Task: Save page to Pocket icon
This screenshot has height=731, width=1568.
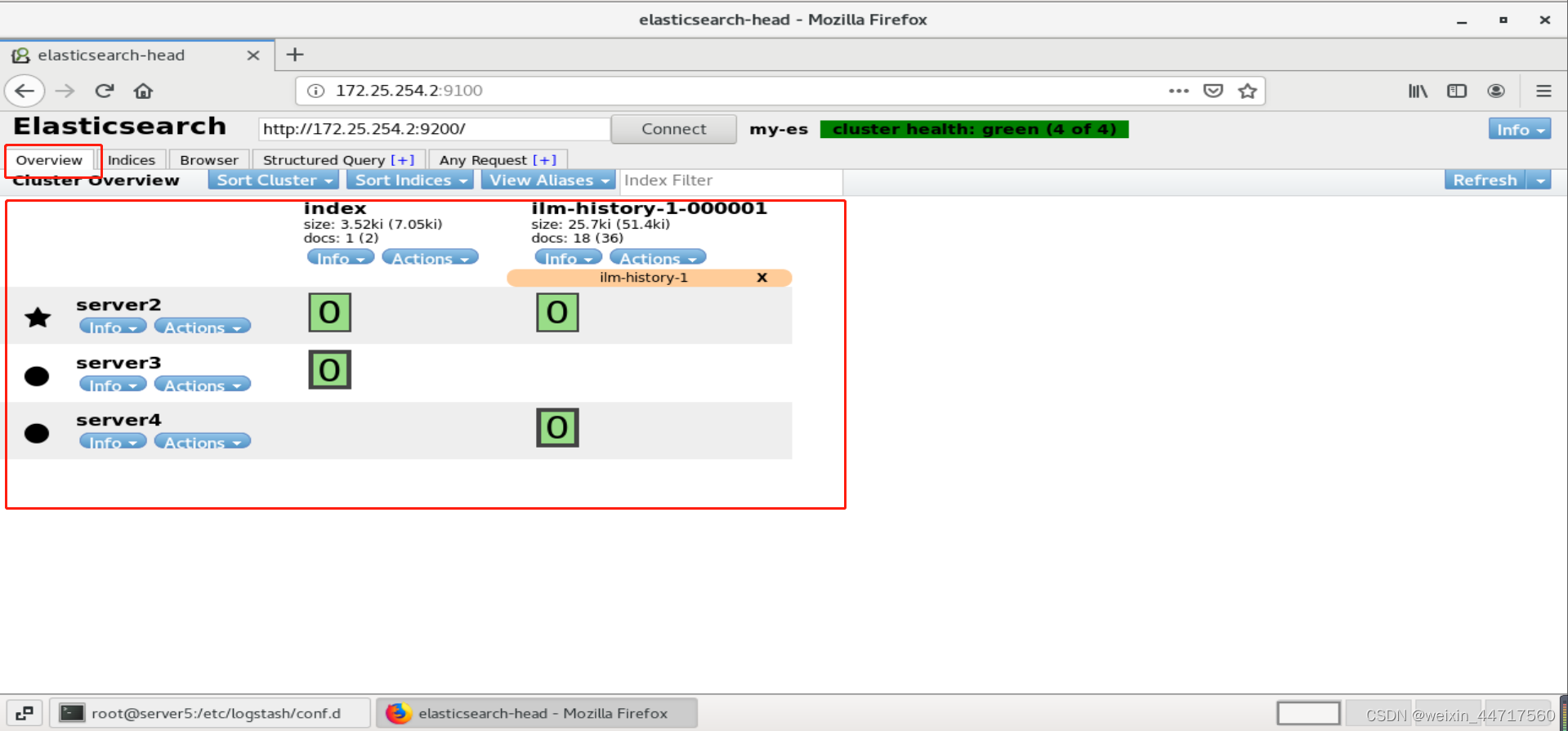Action: point(1213,91)
